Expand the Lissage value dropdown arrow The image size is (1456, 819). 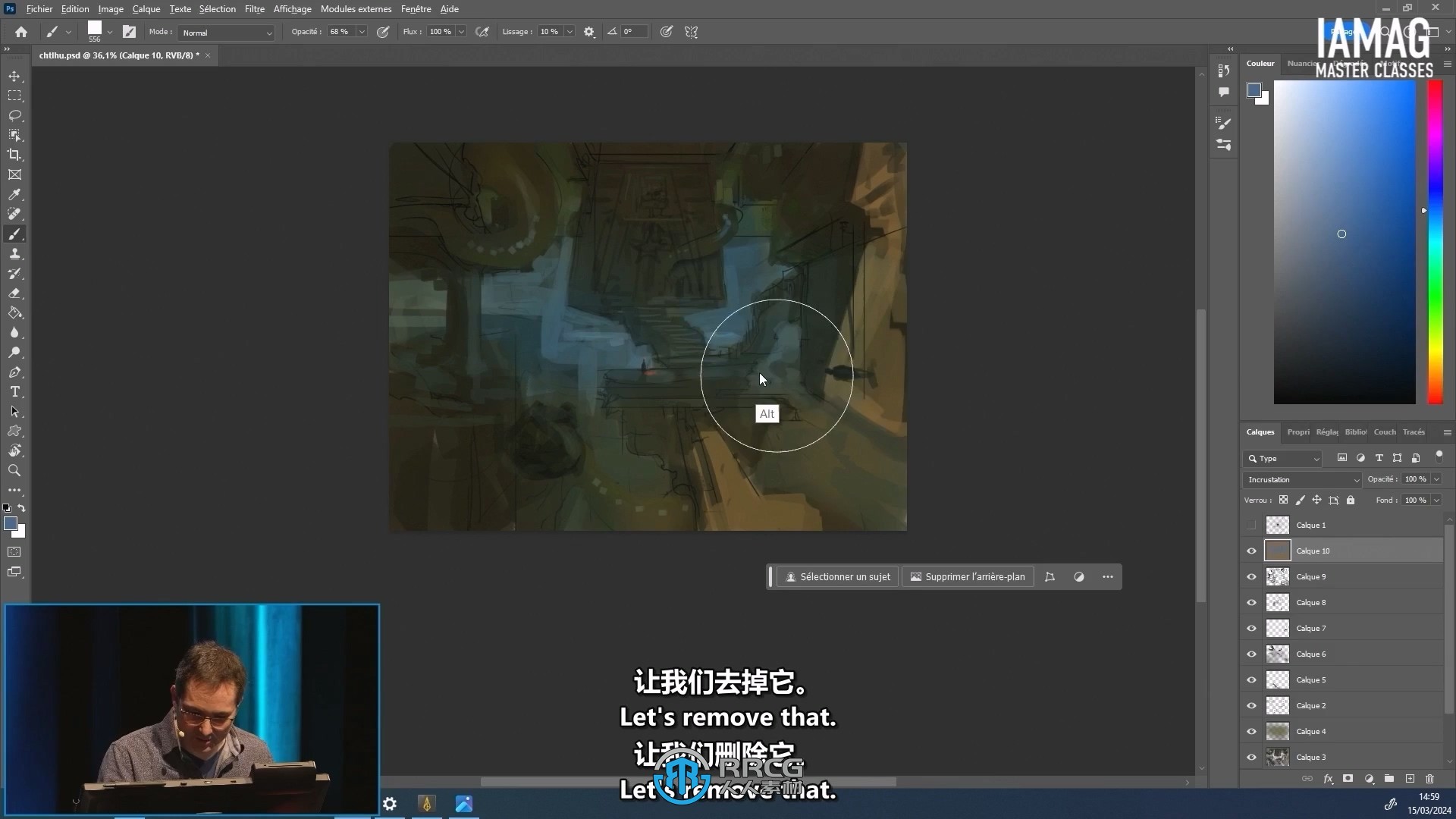(570, 32)
